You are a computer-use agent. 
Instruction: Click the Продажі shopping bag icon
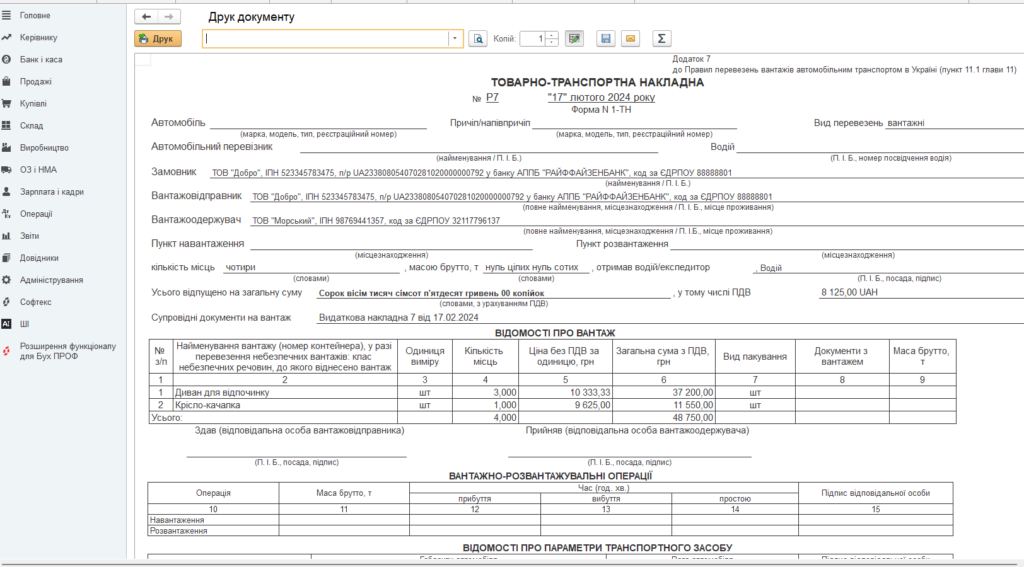(x=7, y=82)
